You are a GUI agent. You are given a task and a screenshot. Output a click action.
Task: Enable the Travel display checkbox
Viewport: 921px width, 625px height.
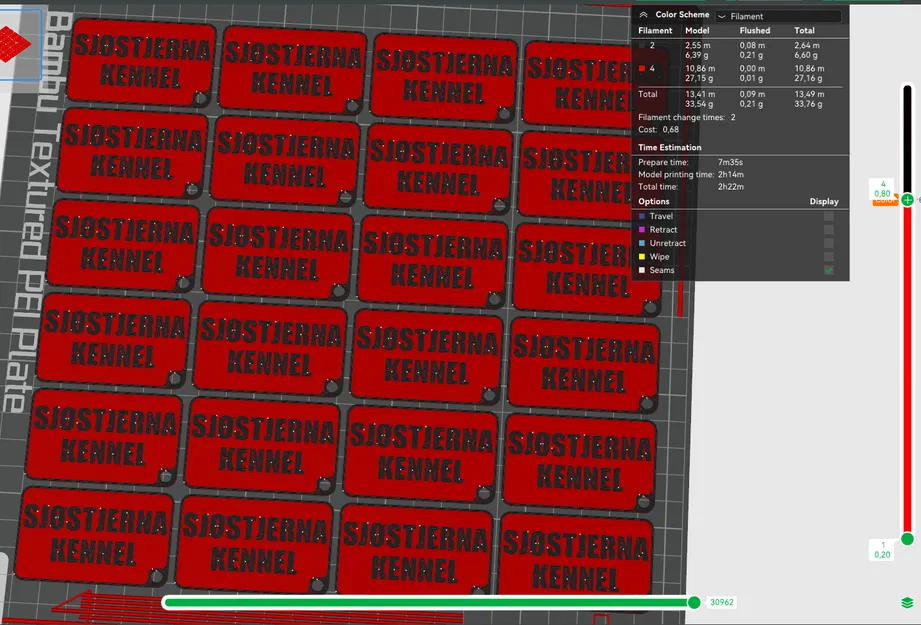(x=829, y=216)
